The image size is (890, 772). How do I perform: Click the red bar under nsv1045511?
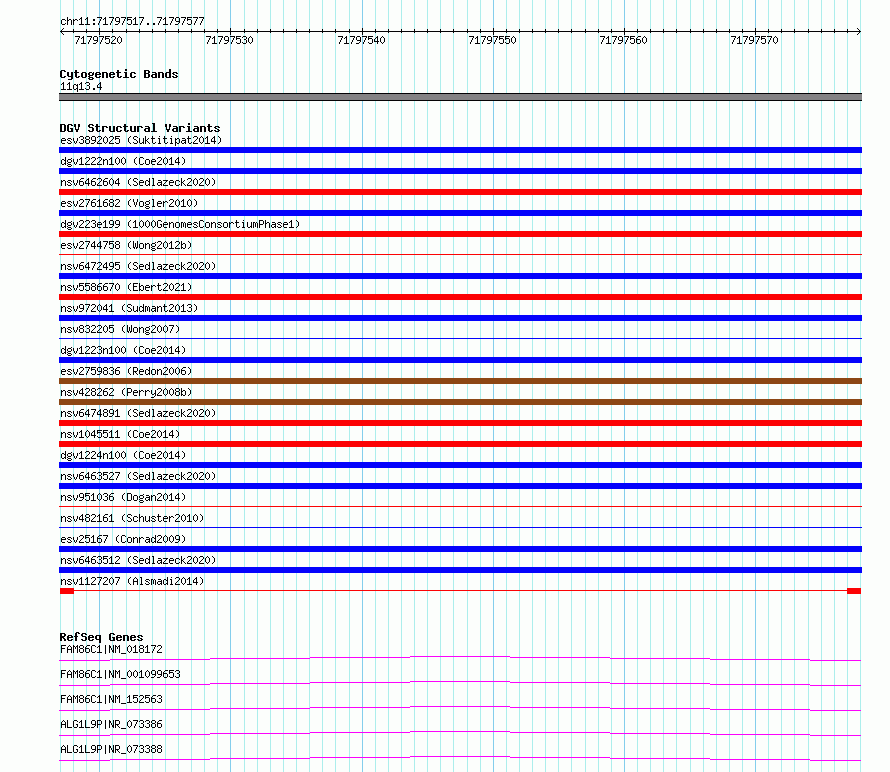coord(460,444)
